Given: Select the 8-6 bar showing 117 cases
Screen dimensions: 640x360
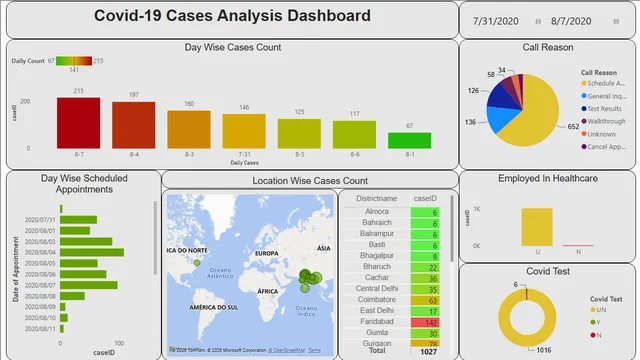Looking at the screenshot, I should coord(354,135).
